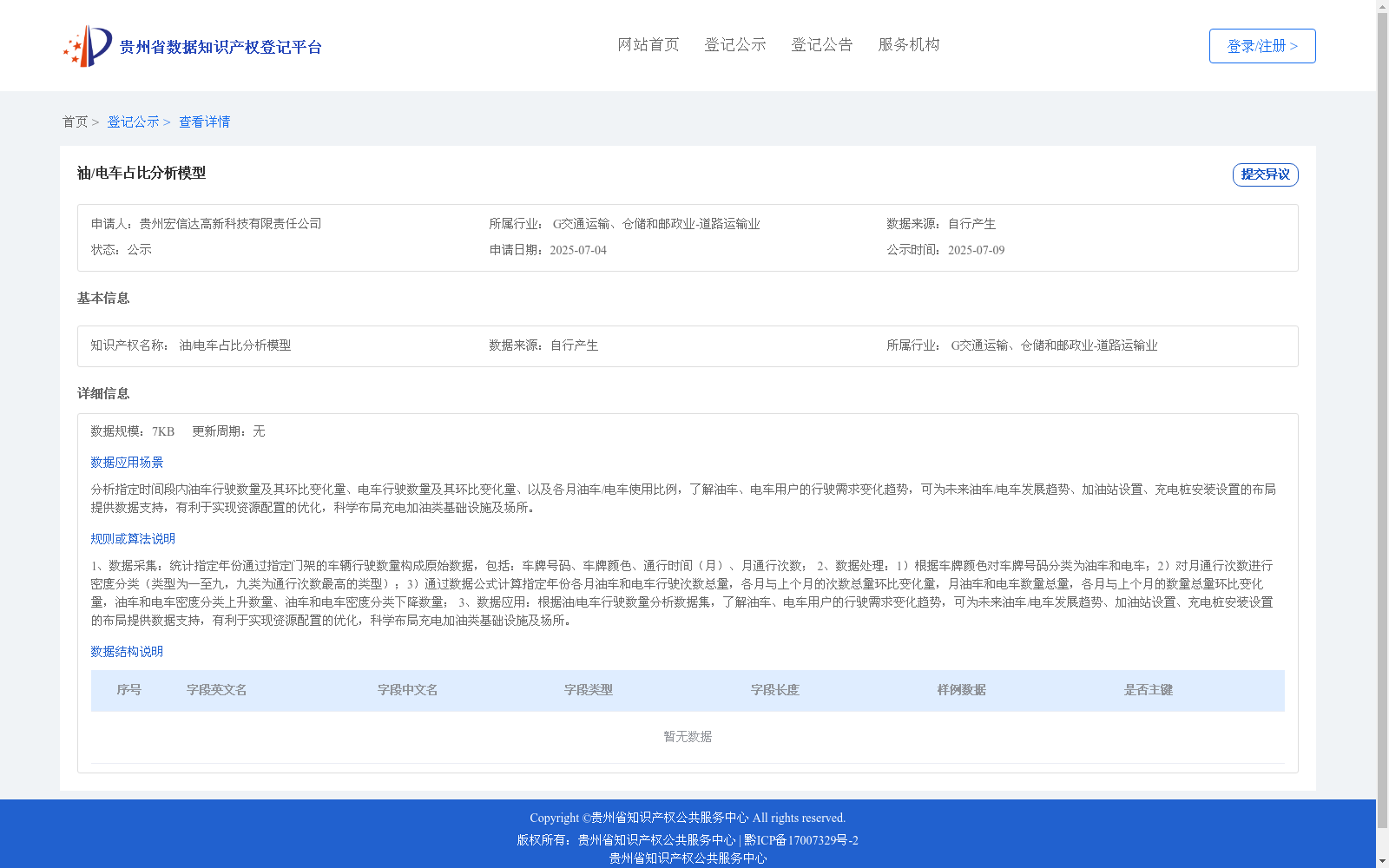Click the 提交异议 button
Screen dimensions: 1389x868
(x=1266, y=174)
